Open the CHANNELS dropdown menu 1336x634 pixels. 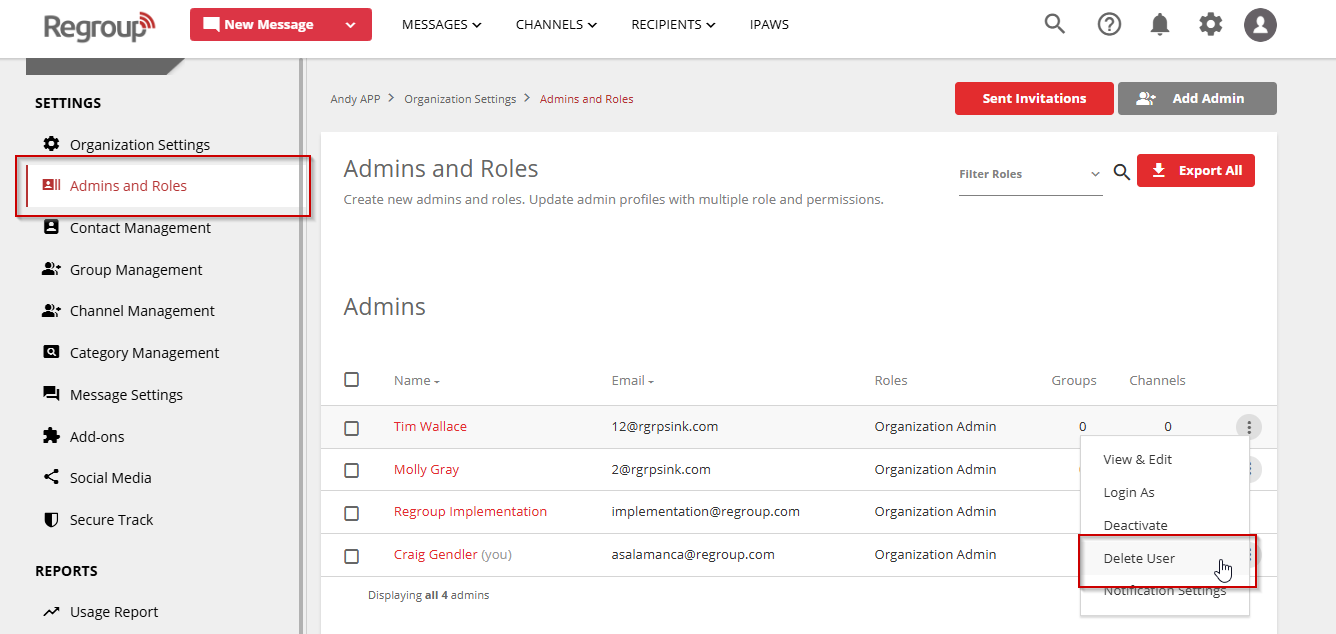tap(556, 24)
